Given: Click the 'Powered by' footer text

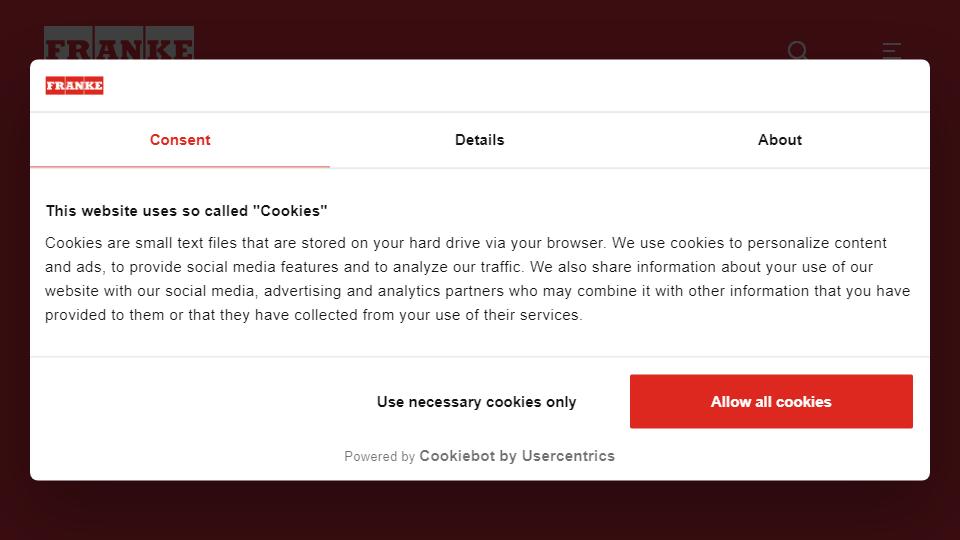Looking at the screenshot, I should pos(380,457).
